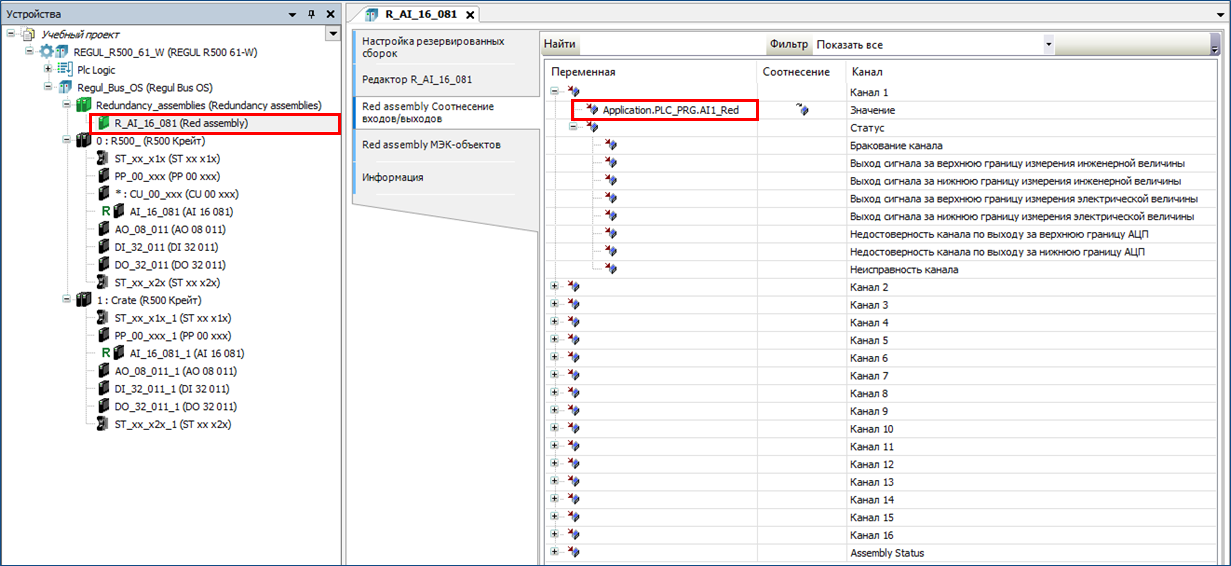The width and height of the screenshot is (1231, 566).
Task: Expand the Канал 2 row
Action: pyautogui.click(x=555, y=288)
